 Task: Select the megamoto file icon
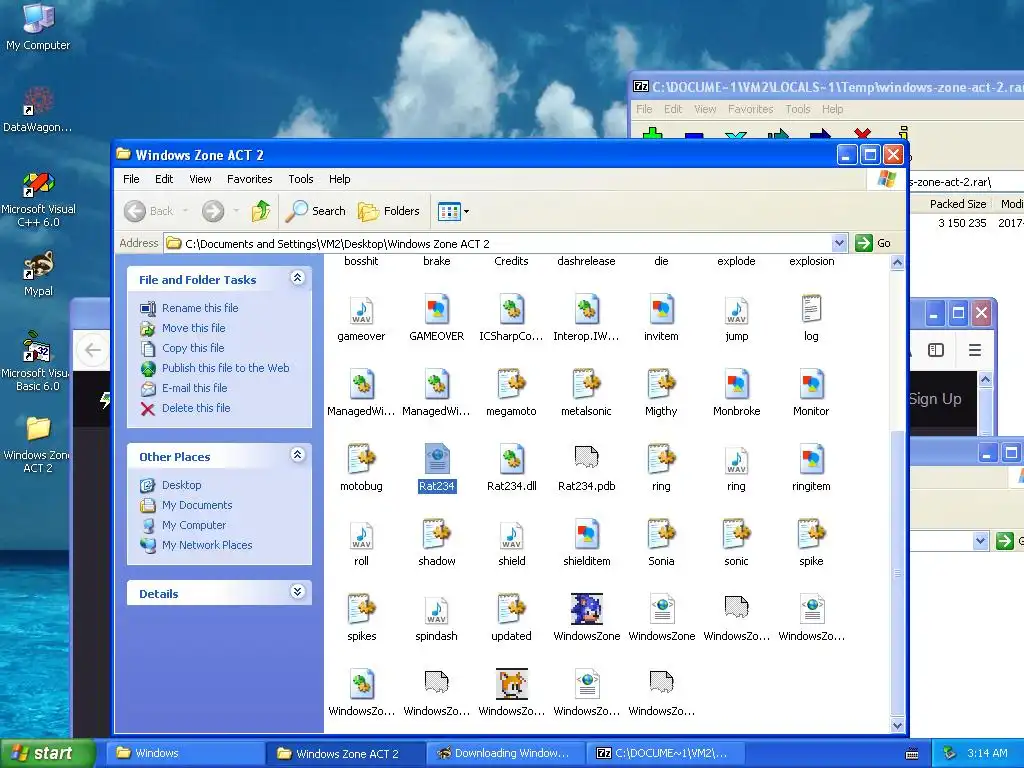pyautogui.click(x=511, y=385)
